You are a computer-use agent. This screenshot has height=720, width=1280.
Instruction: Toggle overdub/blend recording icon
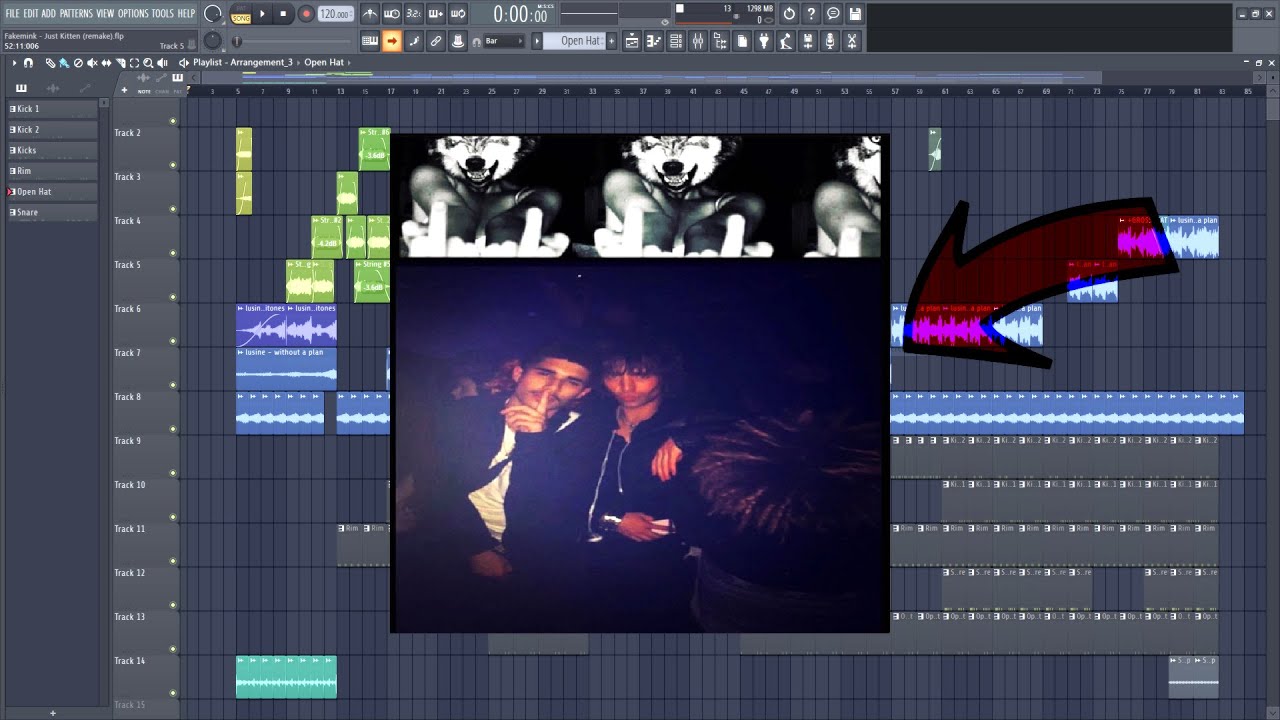tap(435, 14)
